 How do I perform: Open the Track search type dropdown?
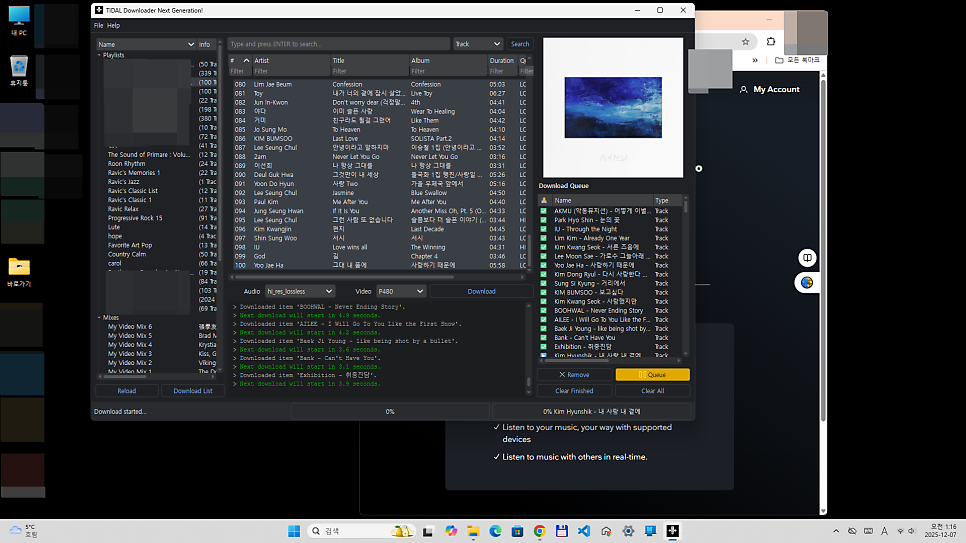click(477, 44)
